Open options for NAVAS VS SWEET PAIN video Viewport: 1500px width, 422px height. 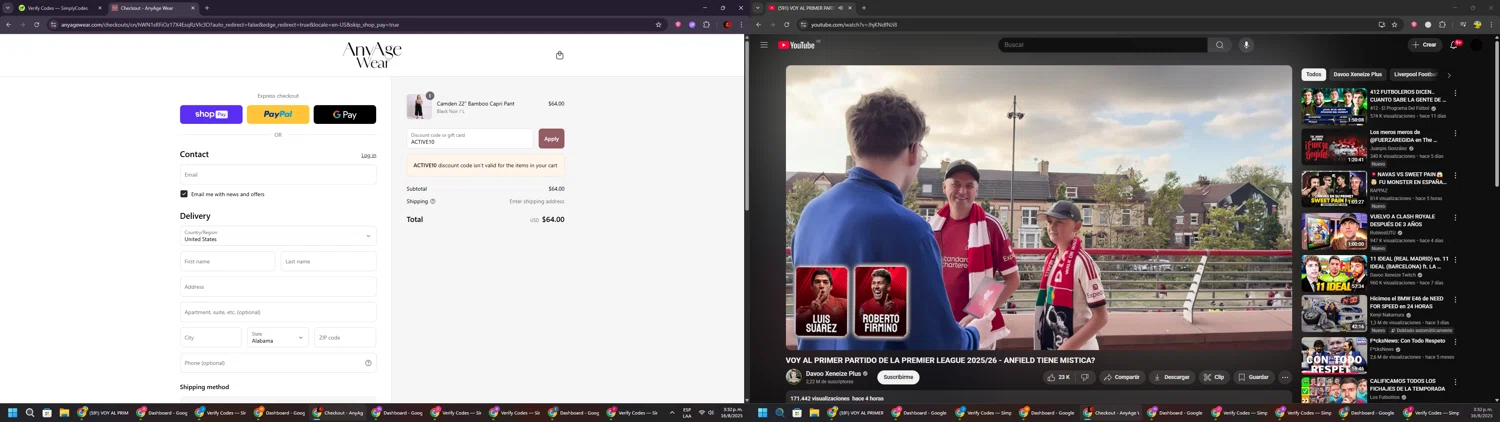tap(1455, 175)
